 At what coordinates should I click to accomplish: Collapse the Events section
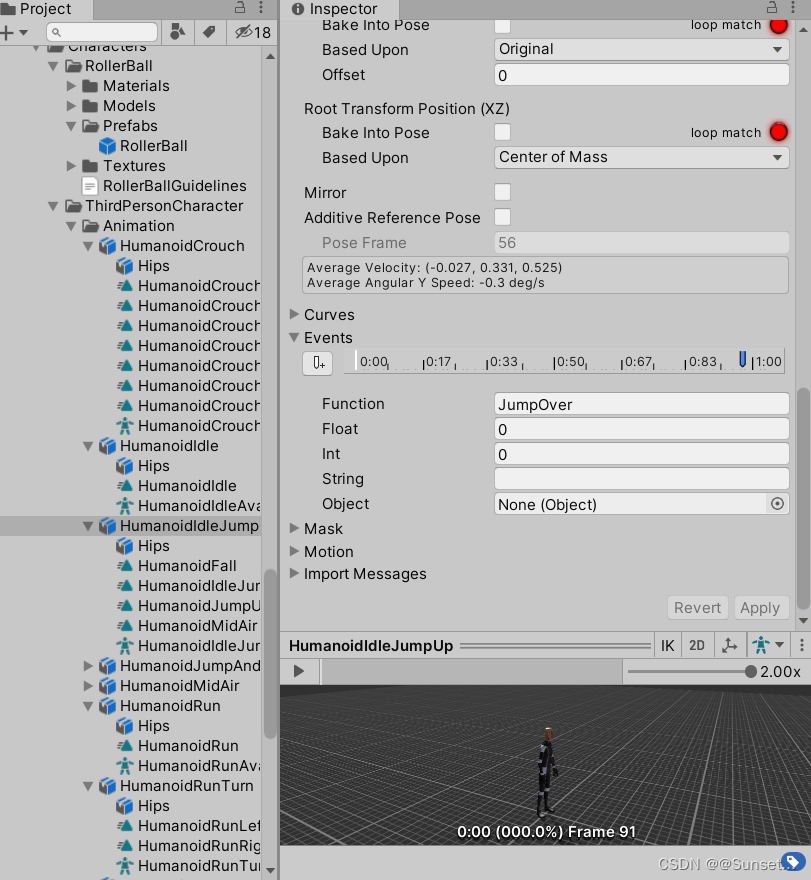click(294, 337)
